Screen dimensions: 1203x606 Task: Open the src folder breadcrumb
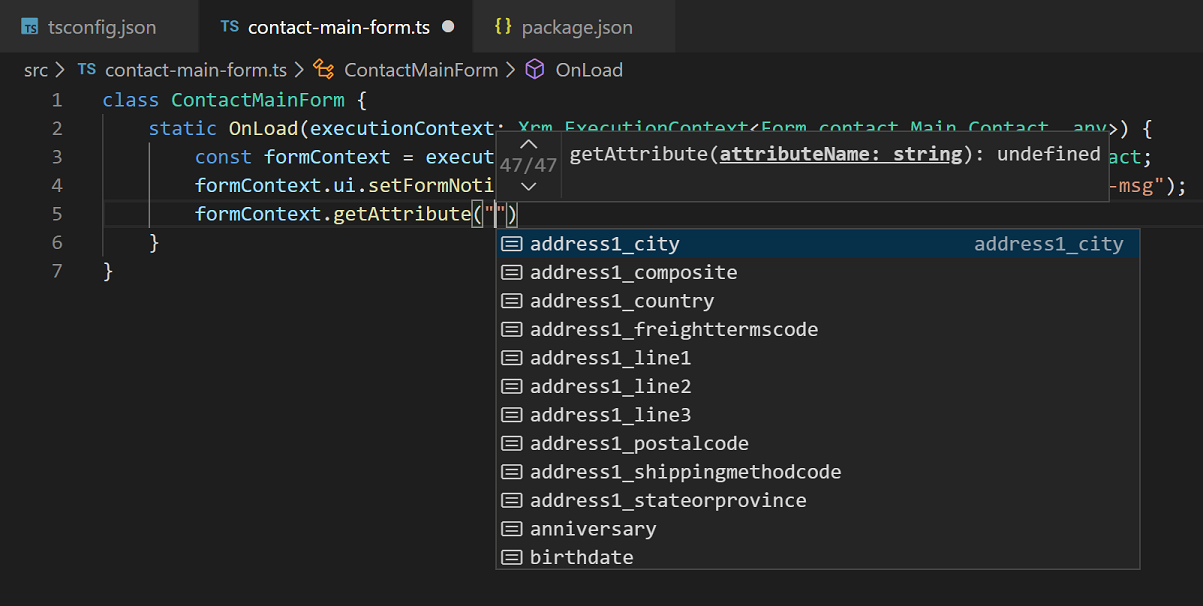coord(35,70)
